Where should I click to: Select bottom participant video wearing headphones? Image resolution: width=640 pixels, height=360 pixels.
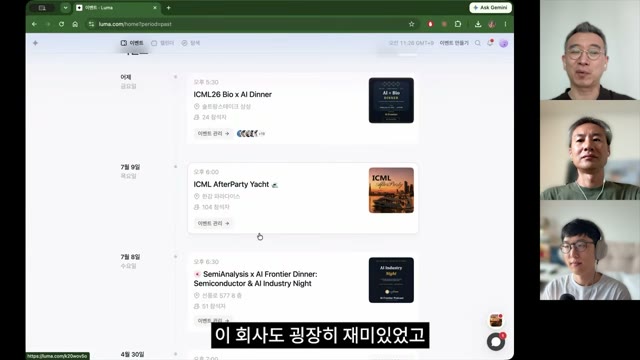tap(590, 250)
